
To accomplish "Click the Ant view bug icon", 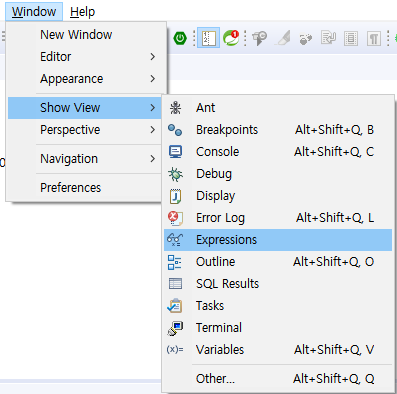I will (x=175, y=108).
